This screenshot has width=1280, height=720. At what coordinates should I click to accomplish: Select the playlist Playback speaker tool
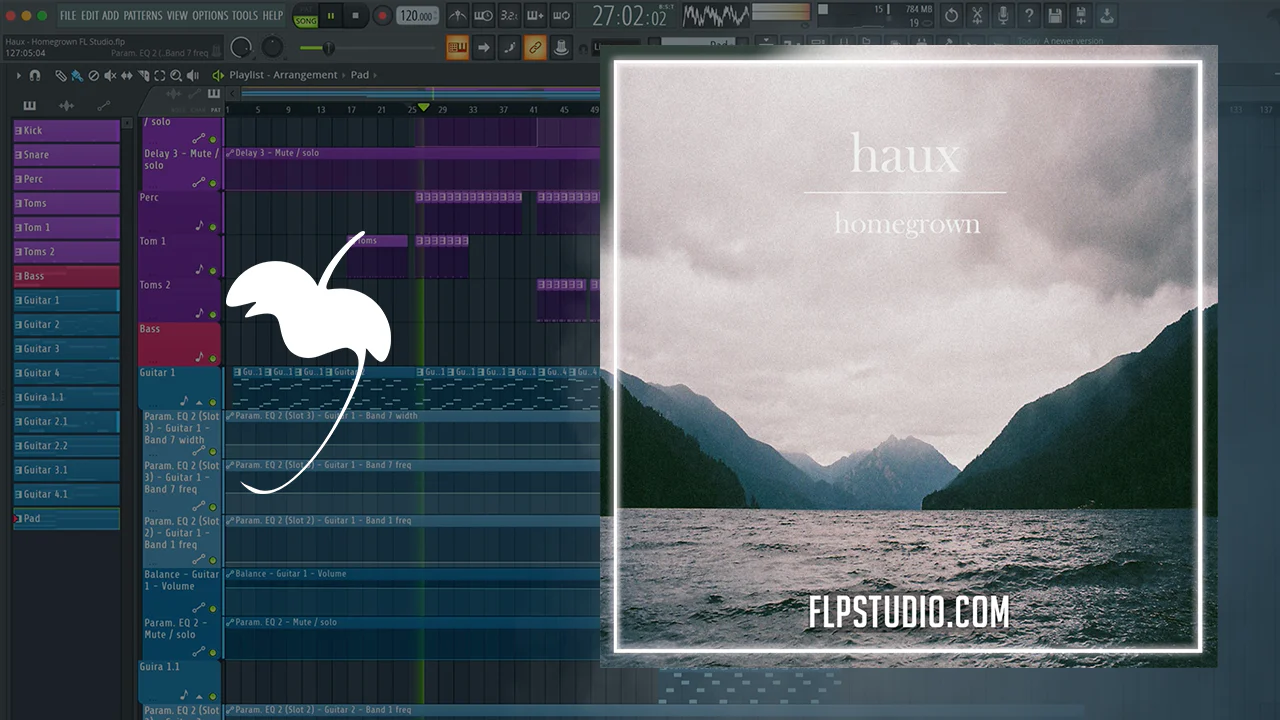(x=192, y=75)
